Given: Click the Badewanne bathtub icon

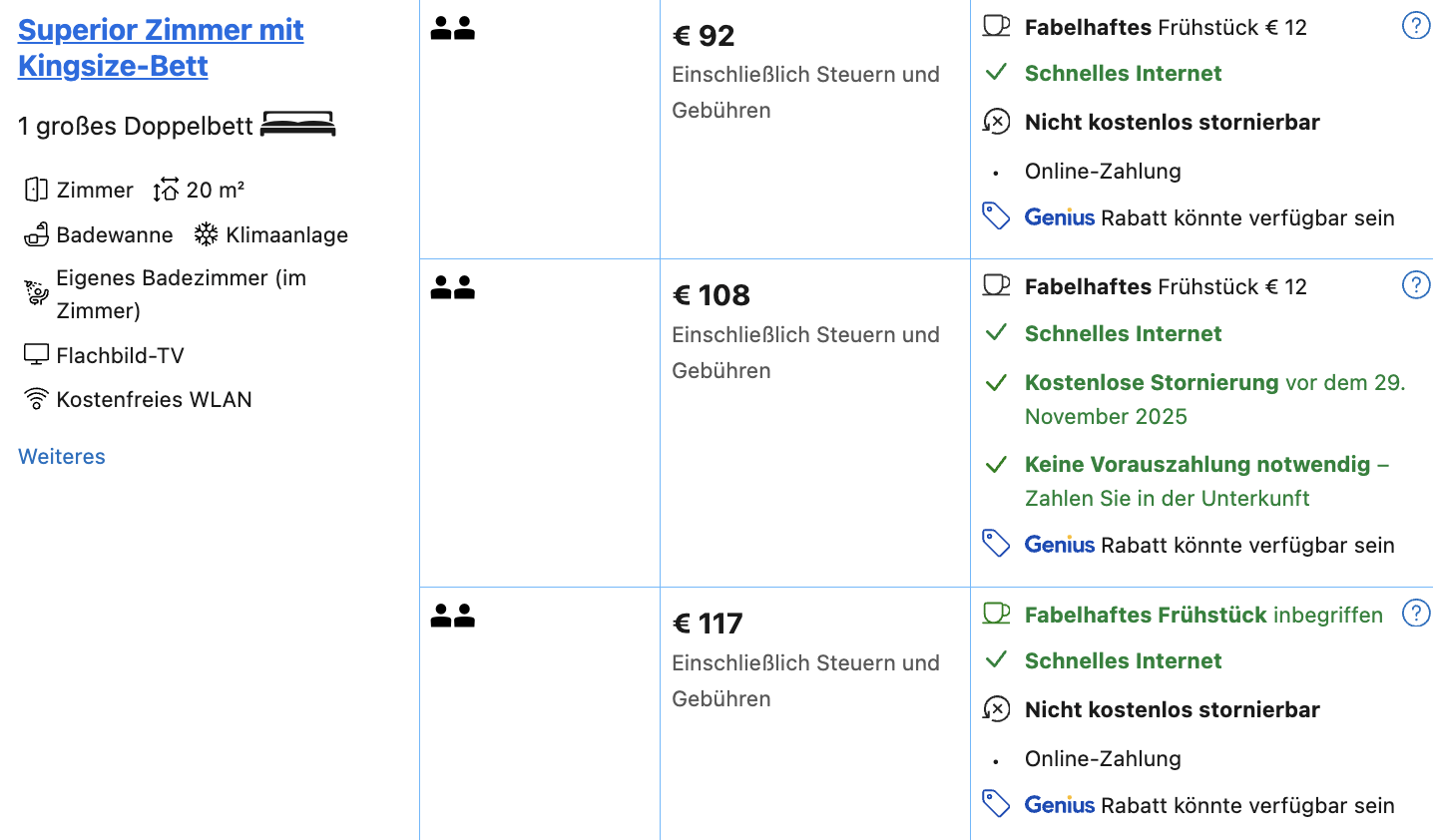Looking at the screenshot, I should coord(37,234).
